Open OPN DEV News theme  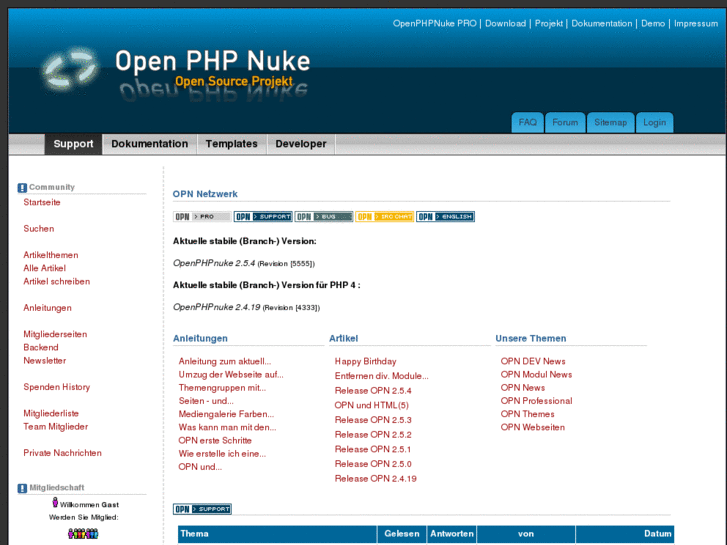(532, 361)
